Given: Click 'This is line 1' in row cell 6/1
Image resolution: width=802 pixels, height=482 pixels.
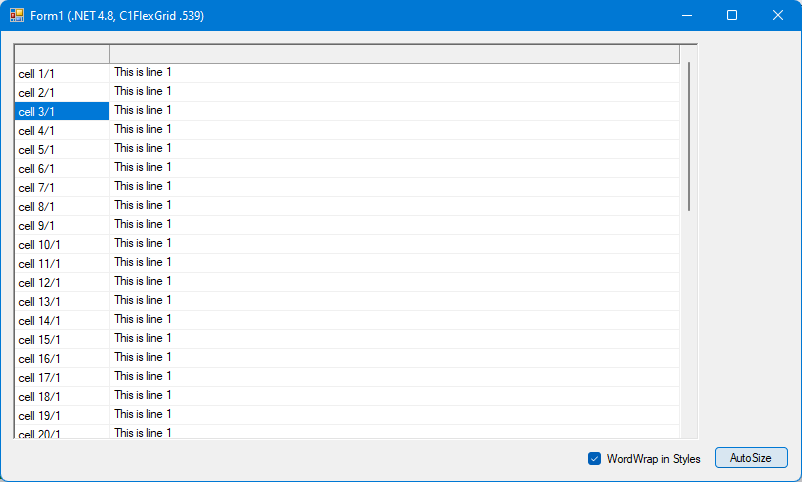Looking at the screenshot, I should click(143, 167).
